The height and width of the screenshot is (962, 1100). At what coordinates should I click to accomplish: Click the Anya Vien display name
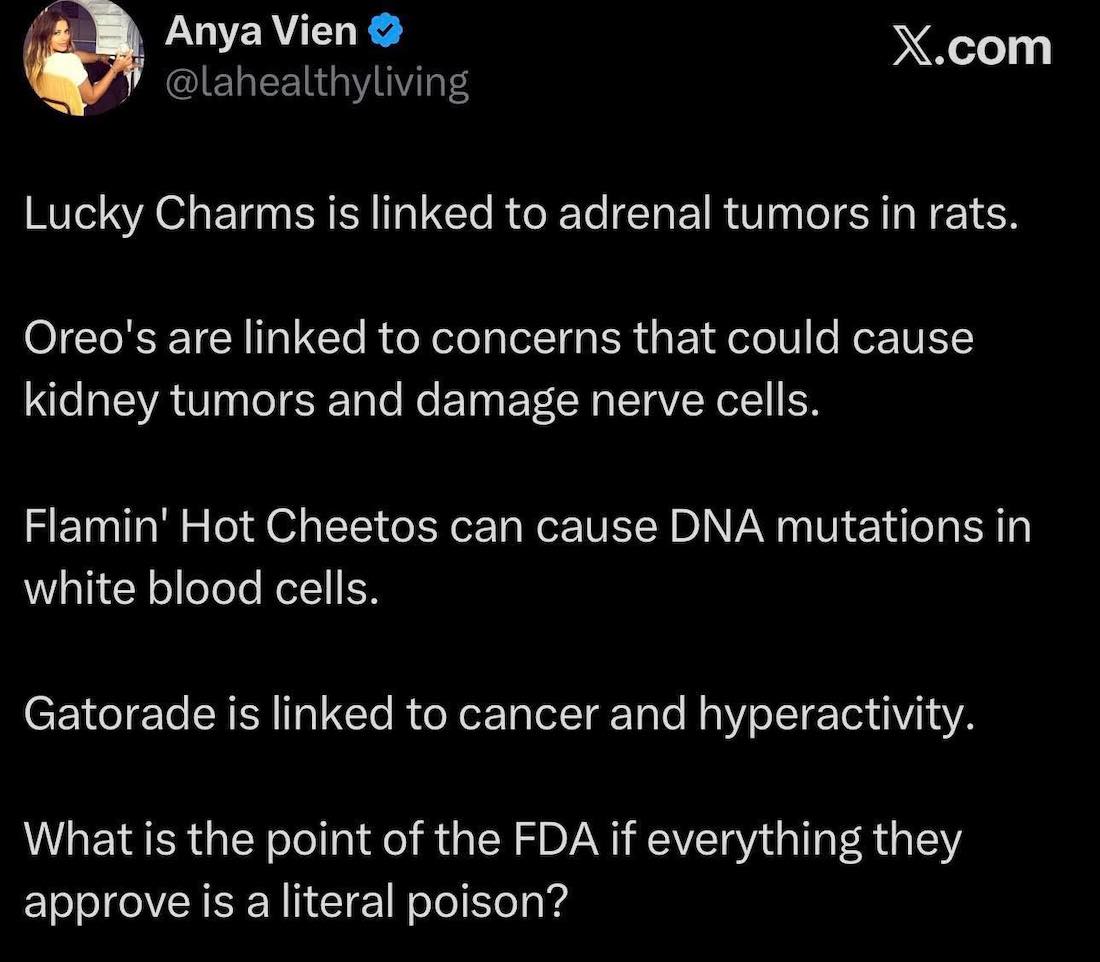[260, 33]
